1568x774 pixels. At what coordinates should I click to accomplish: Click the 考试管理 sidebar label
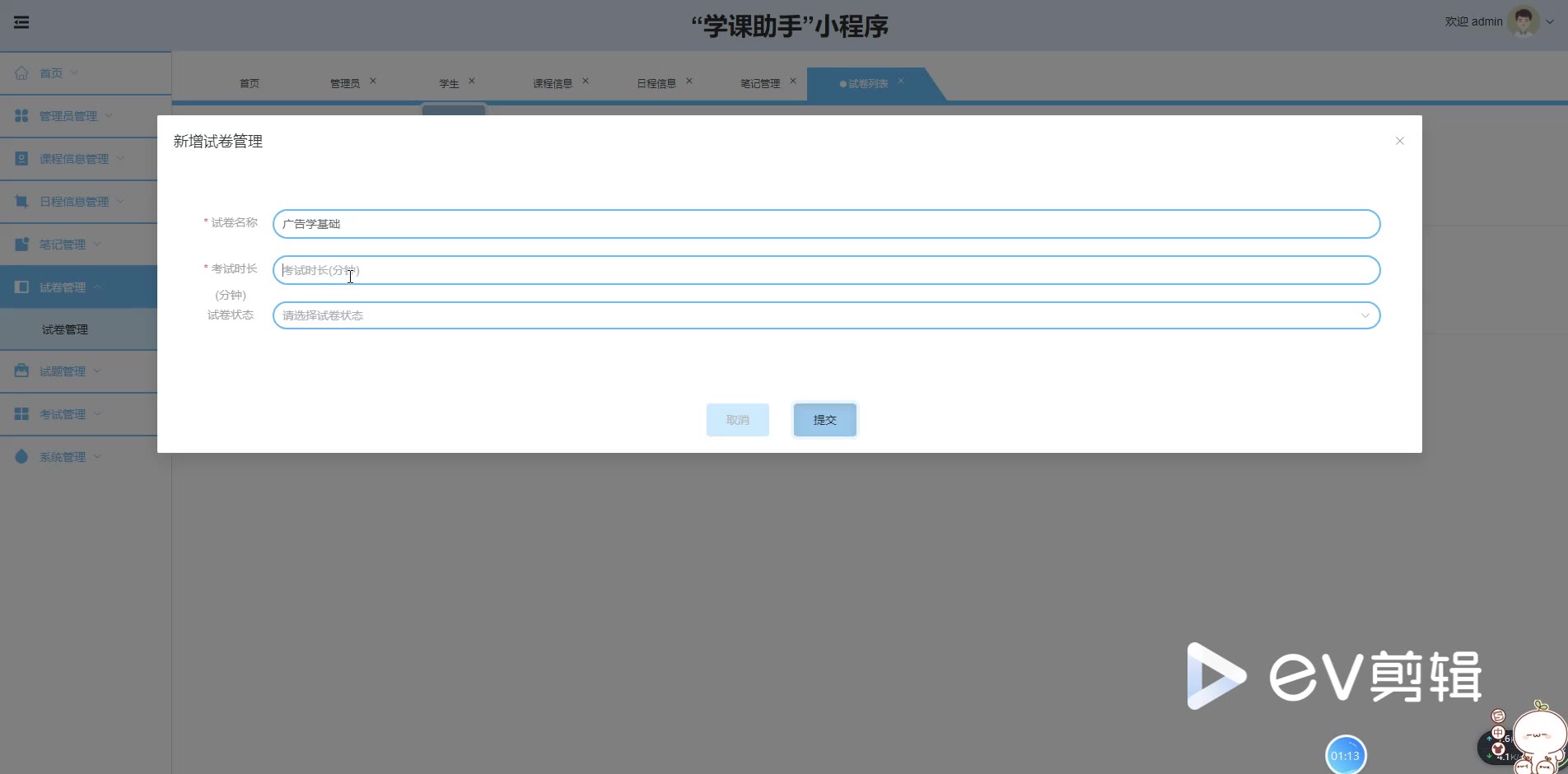pyautogui.click(x=63, y=414)
